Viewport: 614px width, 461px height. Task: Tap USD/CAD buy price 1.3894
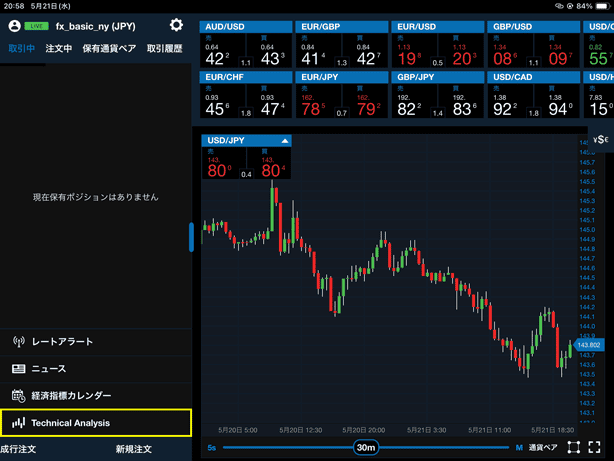tap(557, 101)
